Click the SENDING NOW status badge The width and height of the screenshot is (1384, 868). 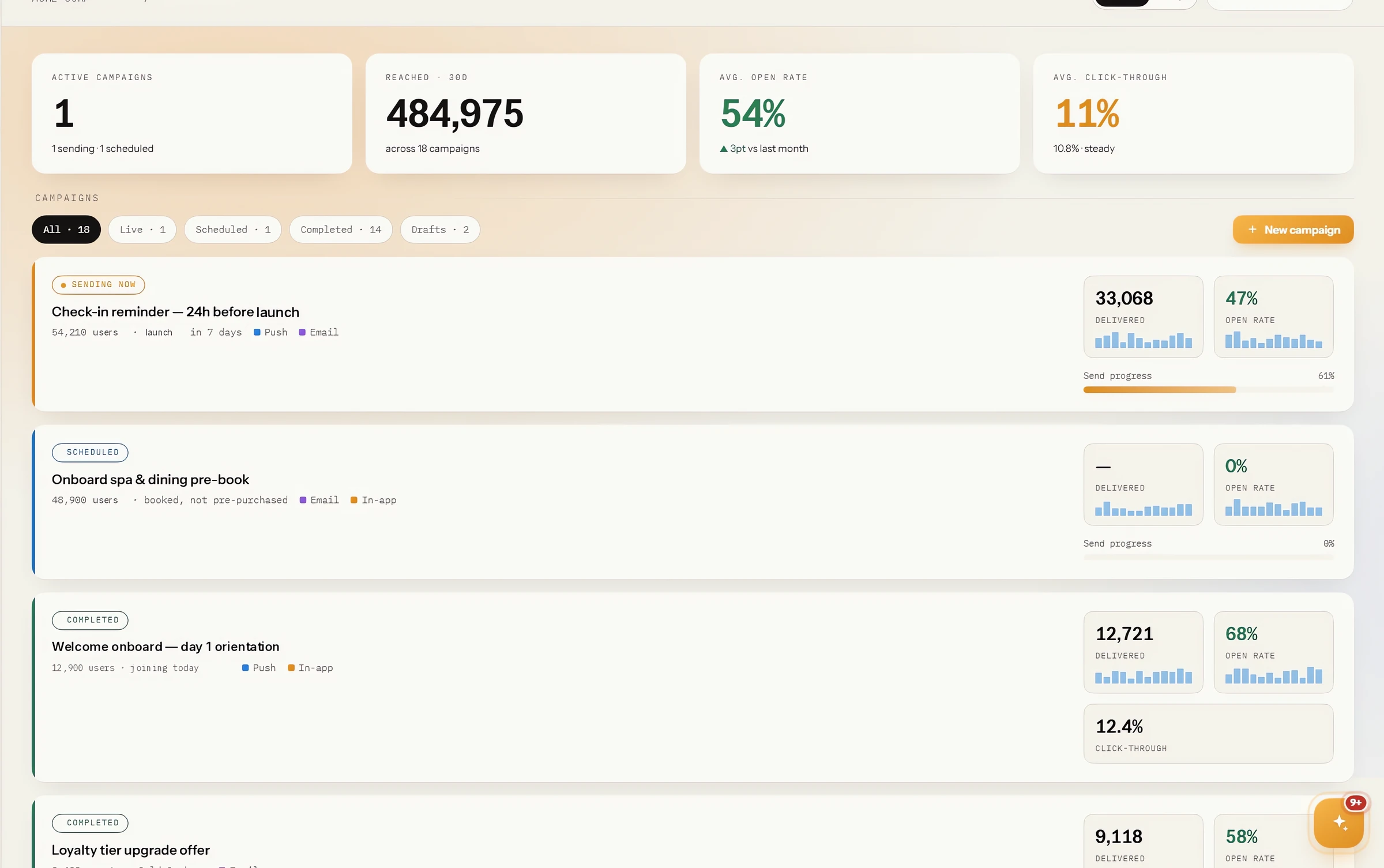98,285
